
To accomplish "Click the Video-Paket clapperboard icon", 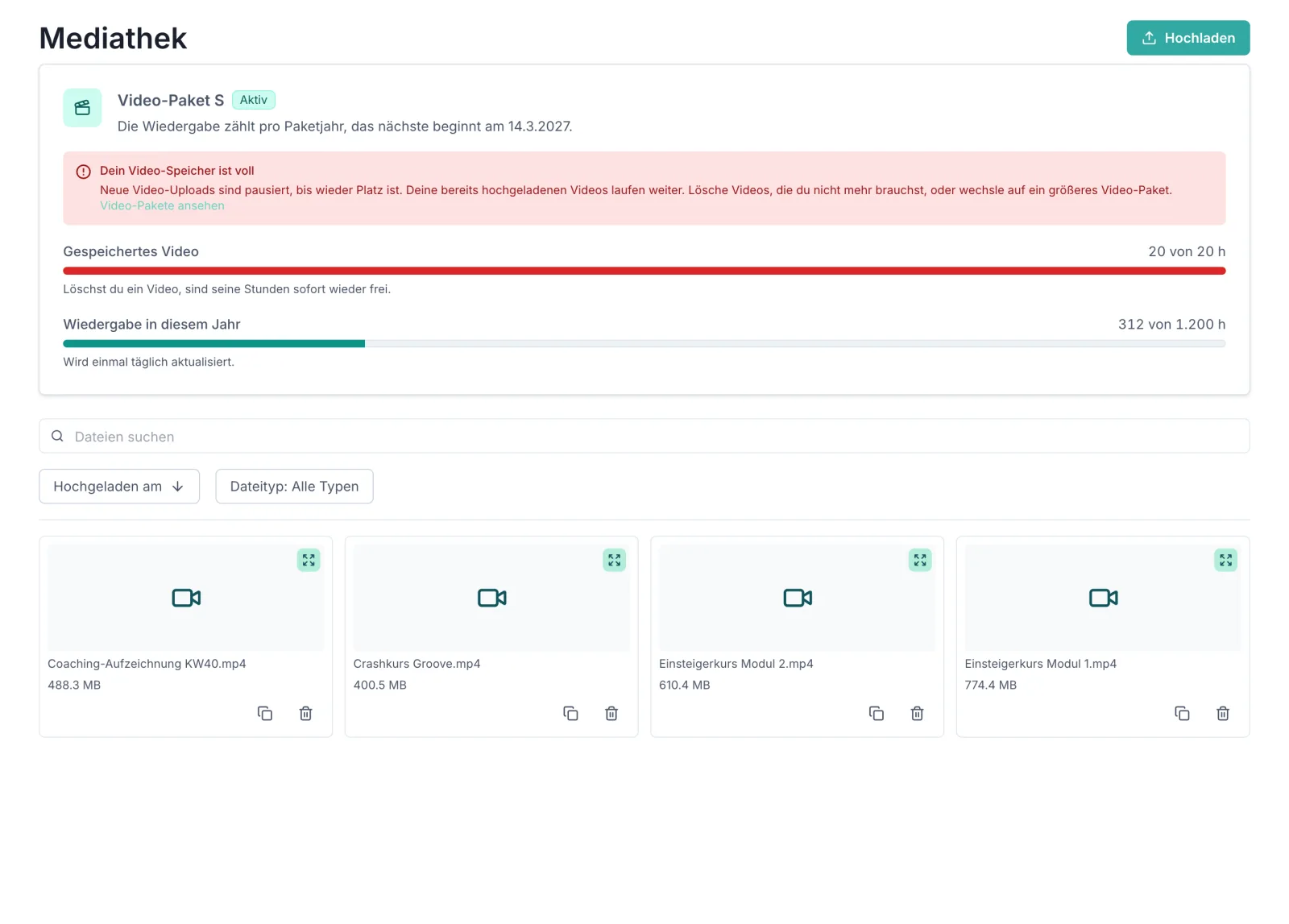I will pyautogui.click(x=82, y=108).
